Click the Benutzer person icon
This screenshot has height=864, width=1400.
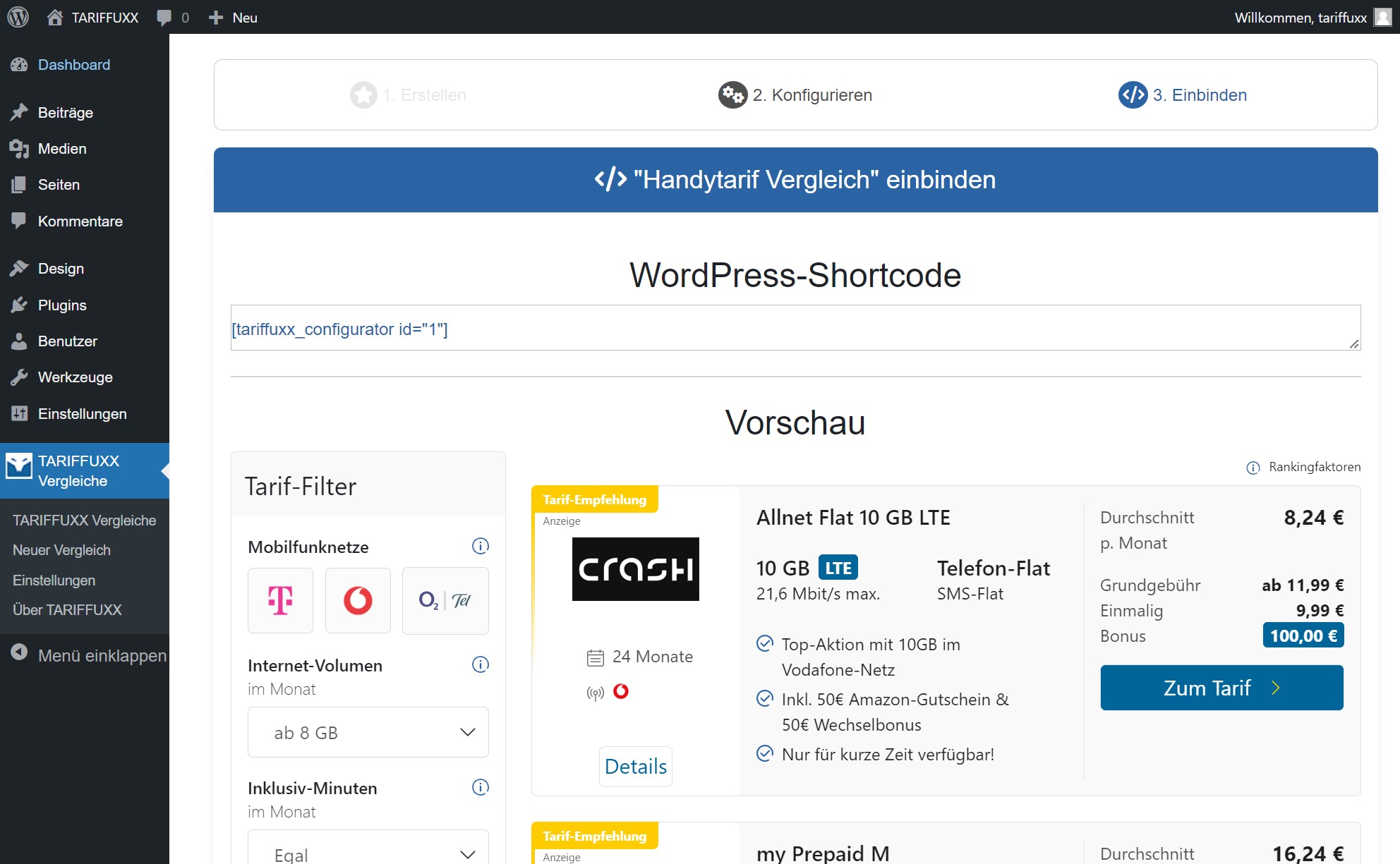(19, 341)
